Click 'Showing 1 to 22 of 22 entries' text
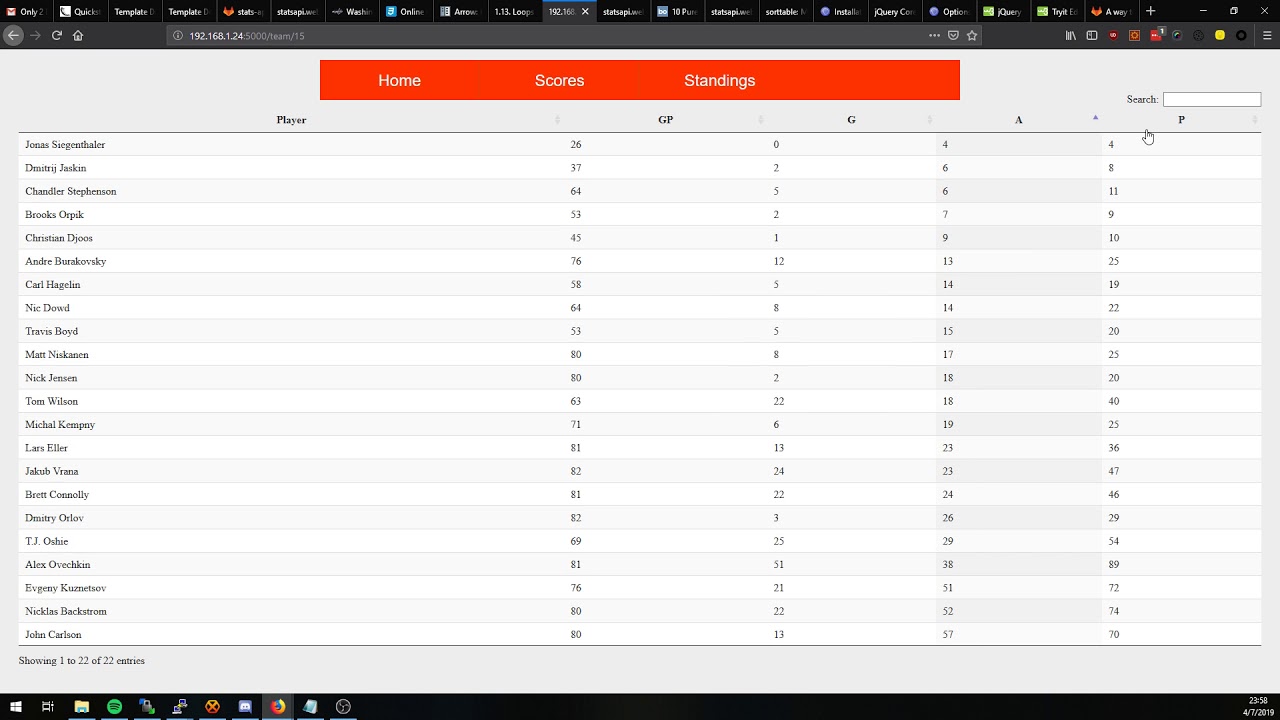Image resolution: width=1280 pixels, height=720 pixels. click(82, 661)
